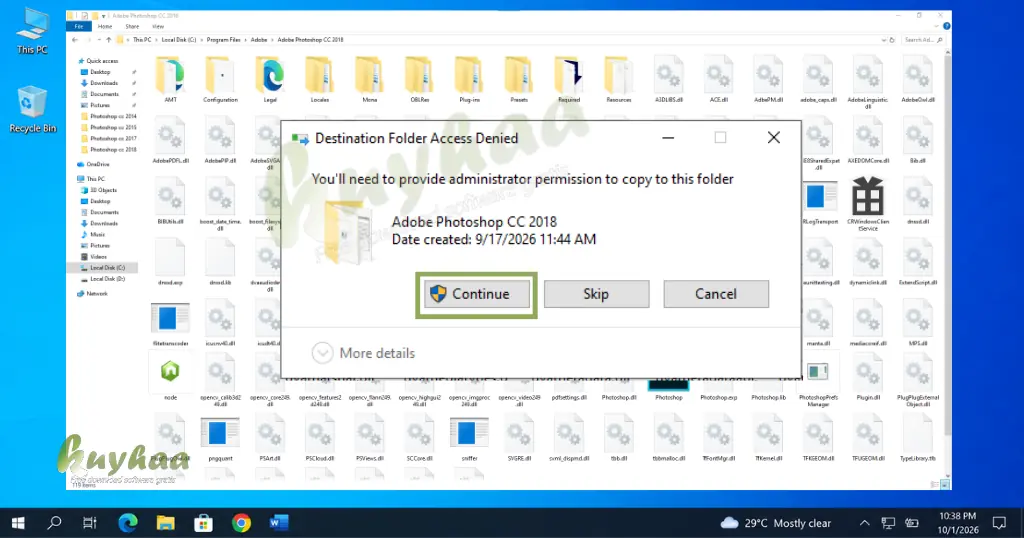Open the Home ribbon tab
The width and height of the screenshot is (1024, 538).
click(x=104, y=27)
